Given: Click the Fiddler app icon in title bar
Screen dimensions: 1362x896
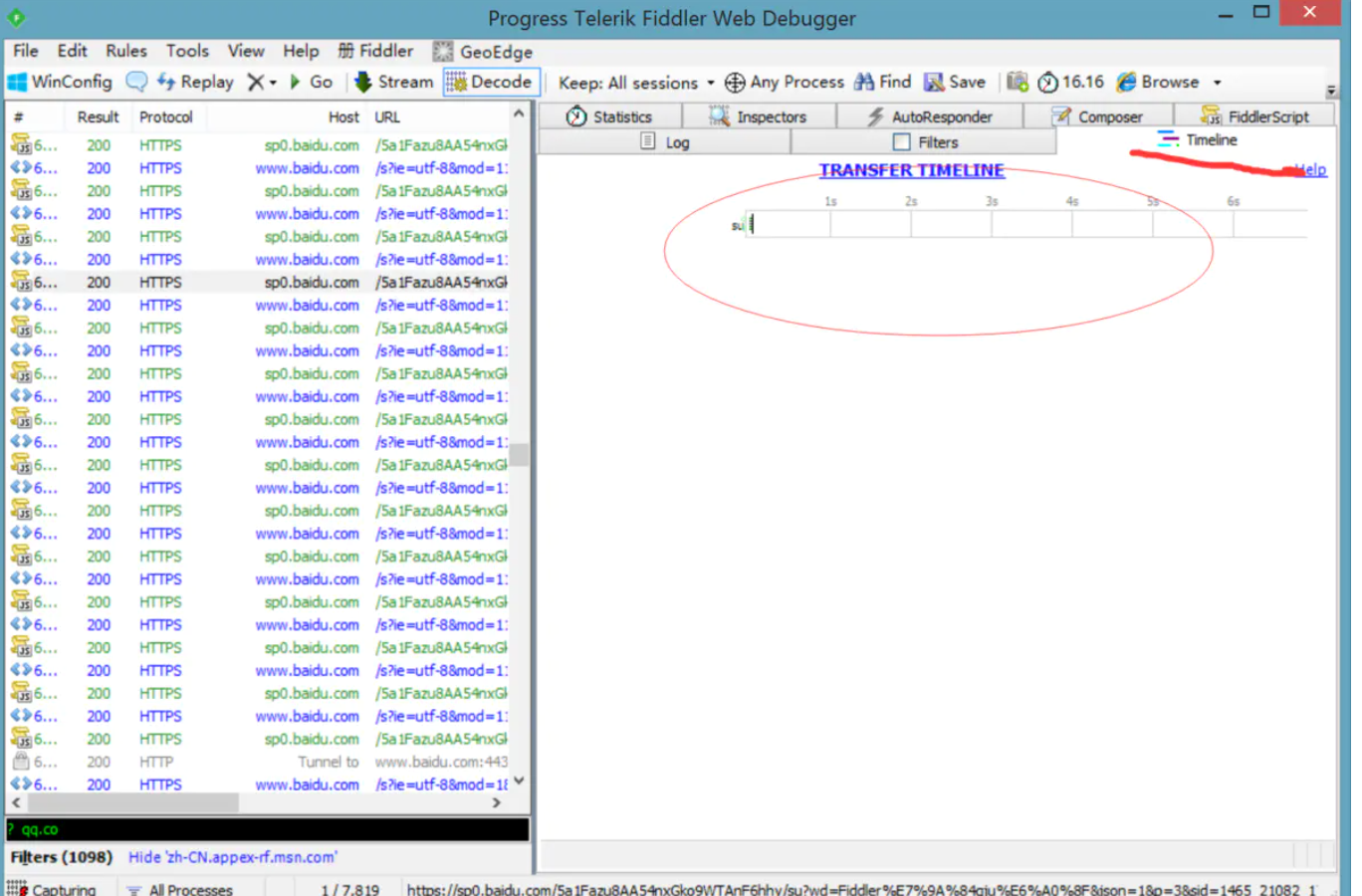Looking at the screenshot, I should (16, 17).
